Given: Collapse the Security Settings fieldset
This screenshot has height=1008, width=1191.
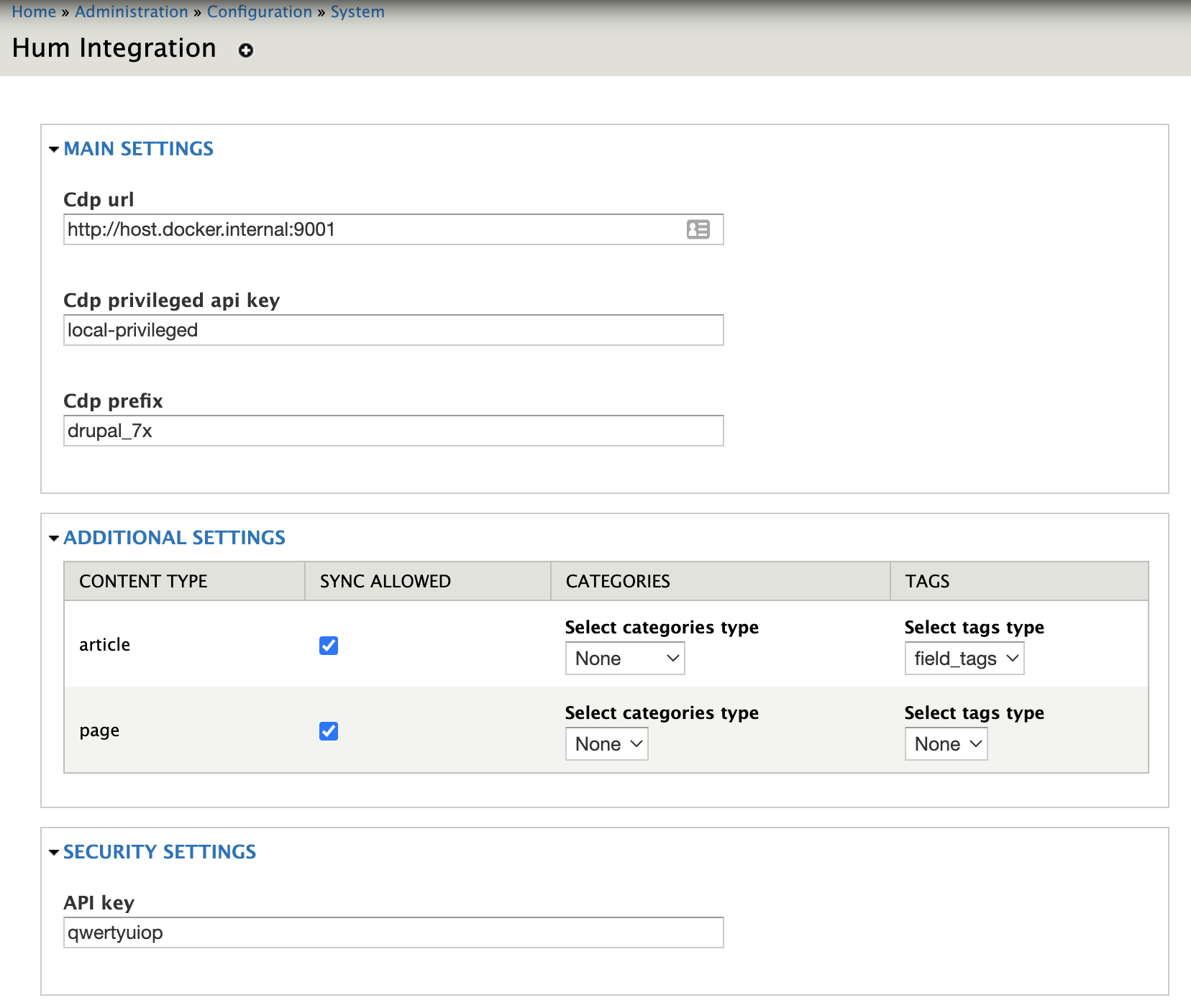Looking at the screenshot, I should (160, 852).
